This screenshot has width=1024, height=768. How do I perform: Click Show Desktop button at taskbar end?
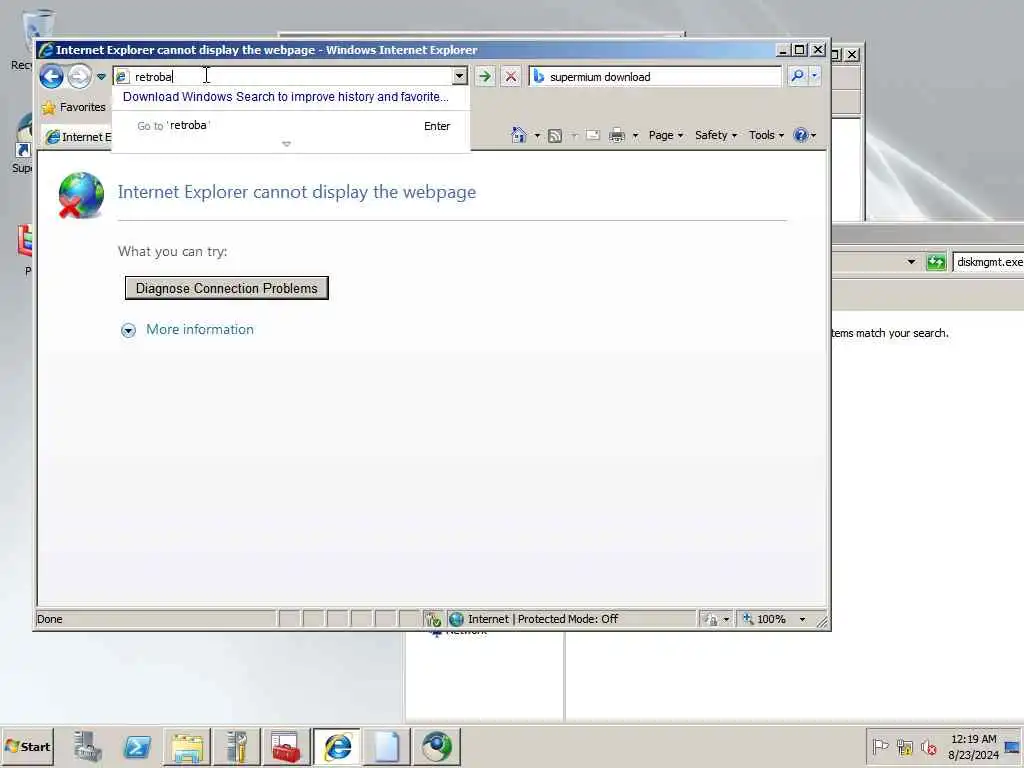pyautogui.click(x=1014, y=746)
